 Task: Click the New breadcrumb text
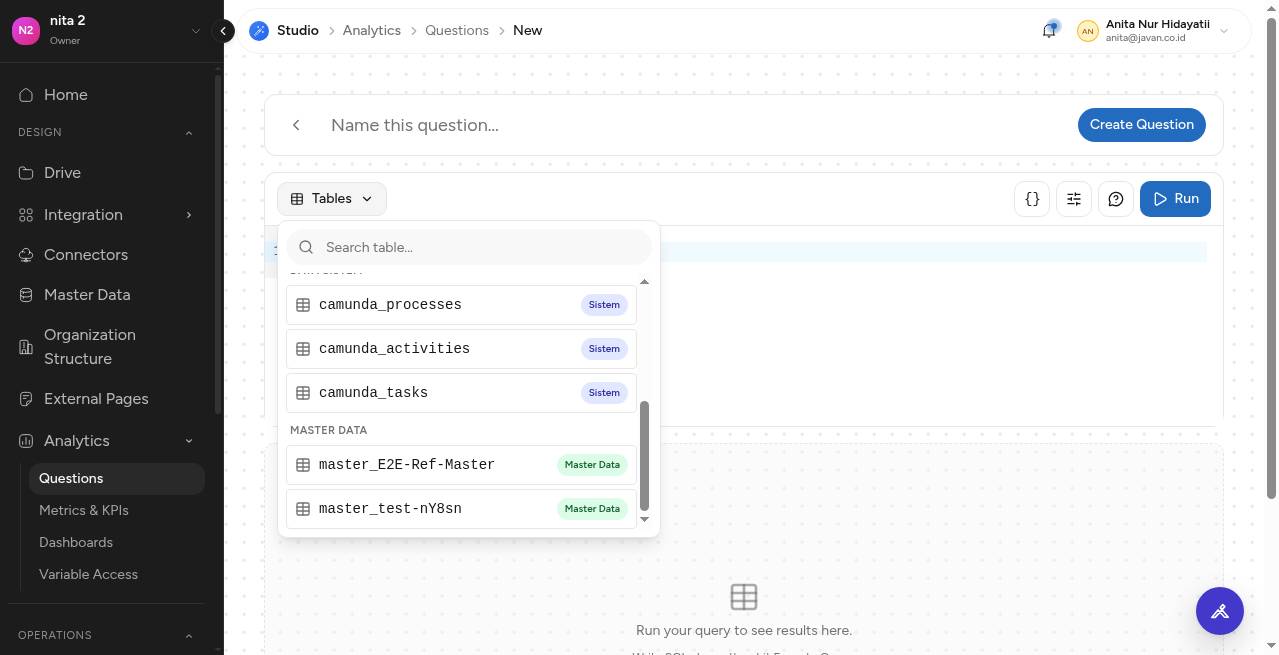[x=527, y=31]
